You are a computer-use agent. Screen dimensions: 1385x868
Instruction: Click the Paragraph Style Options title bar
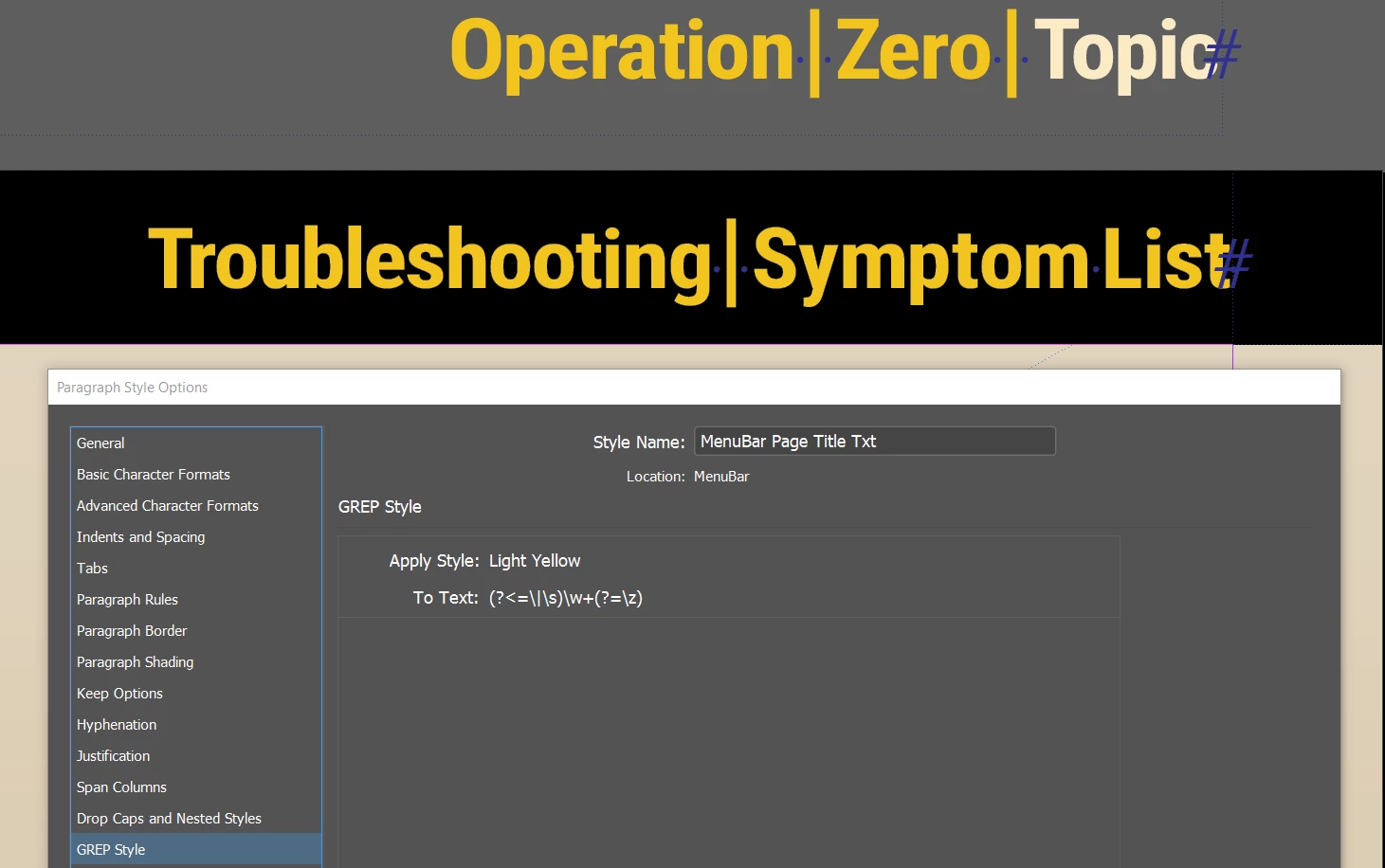[694, 388]
